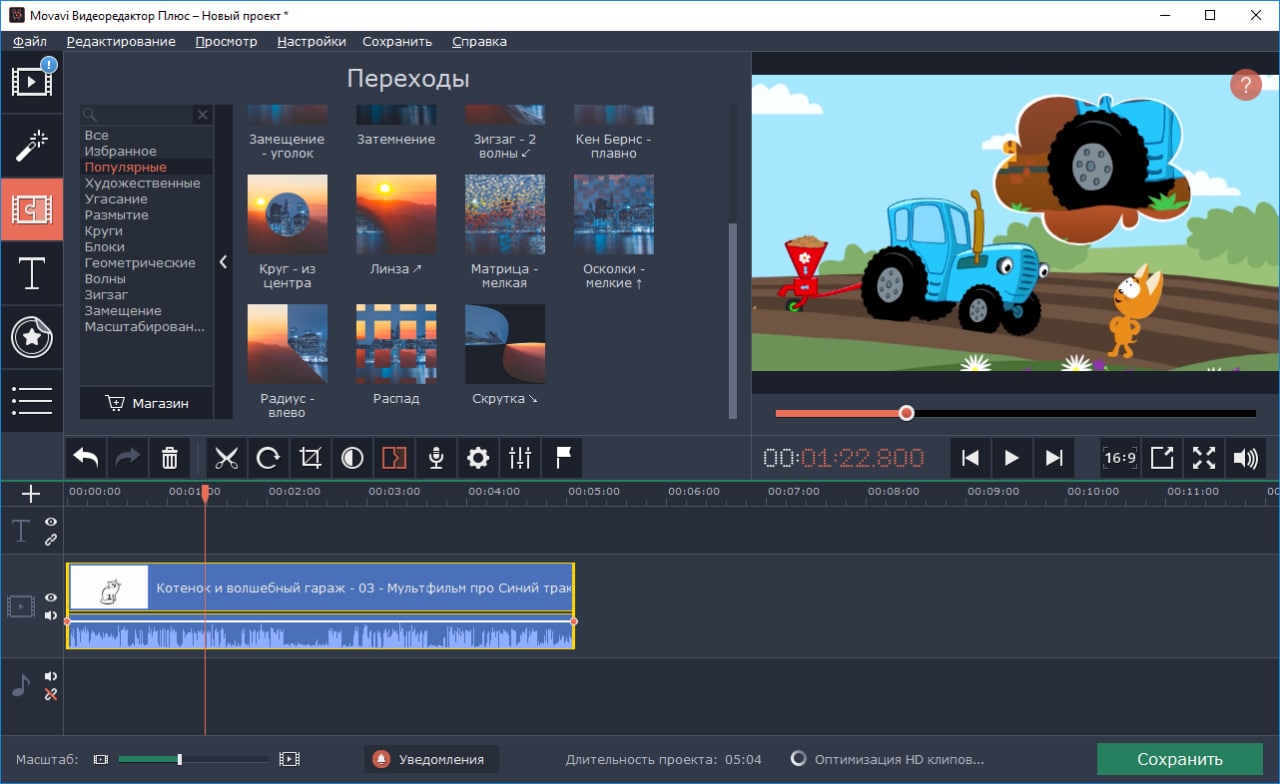Open the Настройки menu

click(x=311, y=41)
